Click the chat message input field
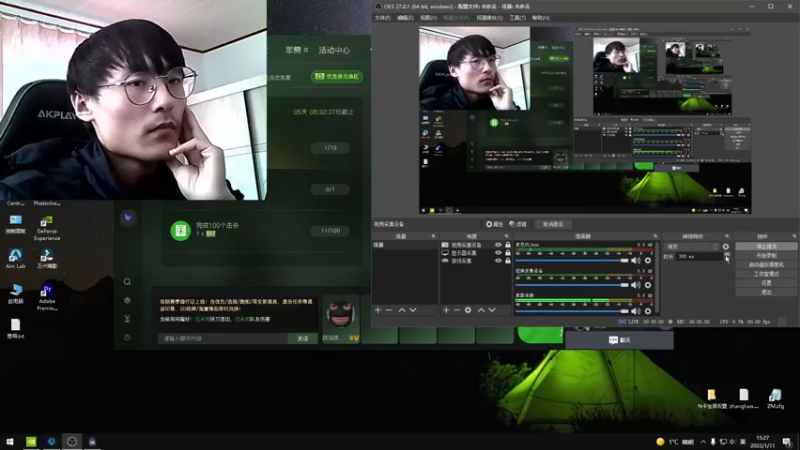The width and height of the screenshot is (800, 450). tap(222, 338)
